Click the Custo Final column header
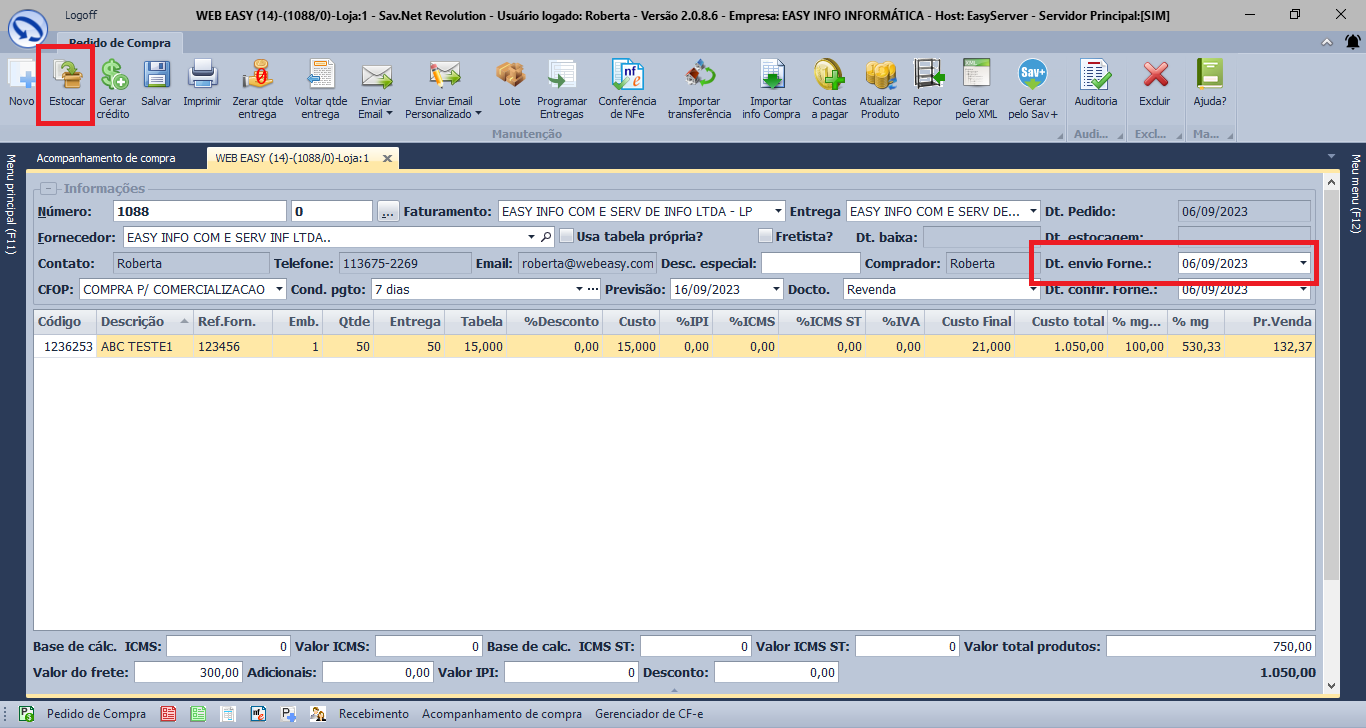Image resolution: width=1366 pixels, height=728 pixels. 969,321
